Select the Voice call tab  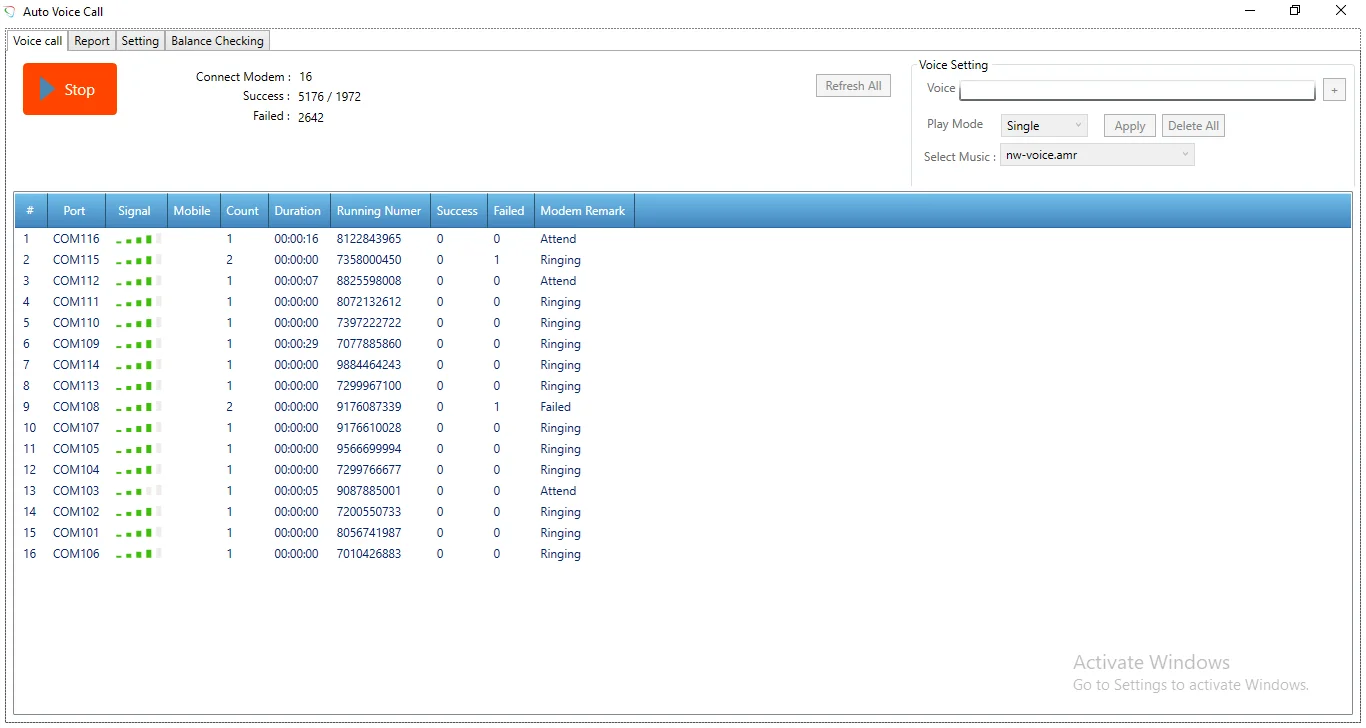click(x=38, y=41)
